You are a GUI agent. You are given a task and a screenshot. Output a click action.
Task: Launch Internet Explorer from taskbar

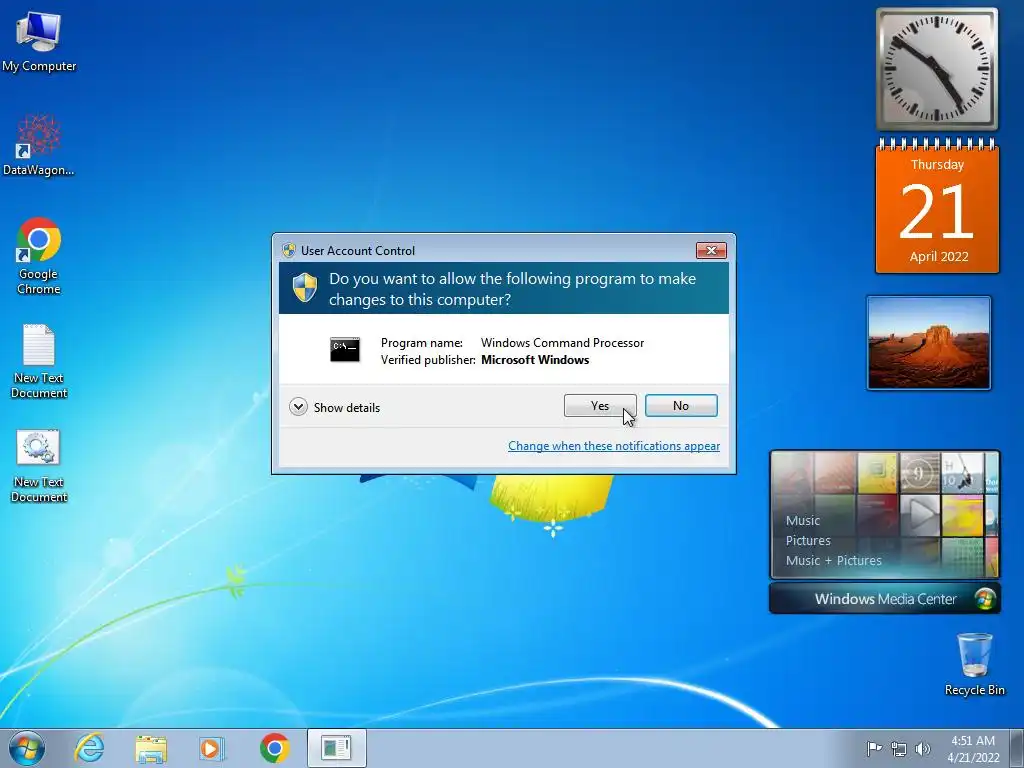point(89,748)
